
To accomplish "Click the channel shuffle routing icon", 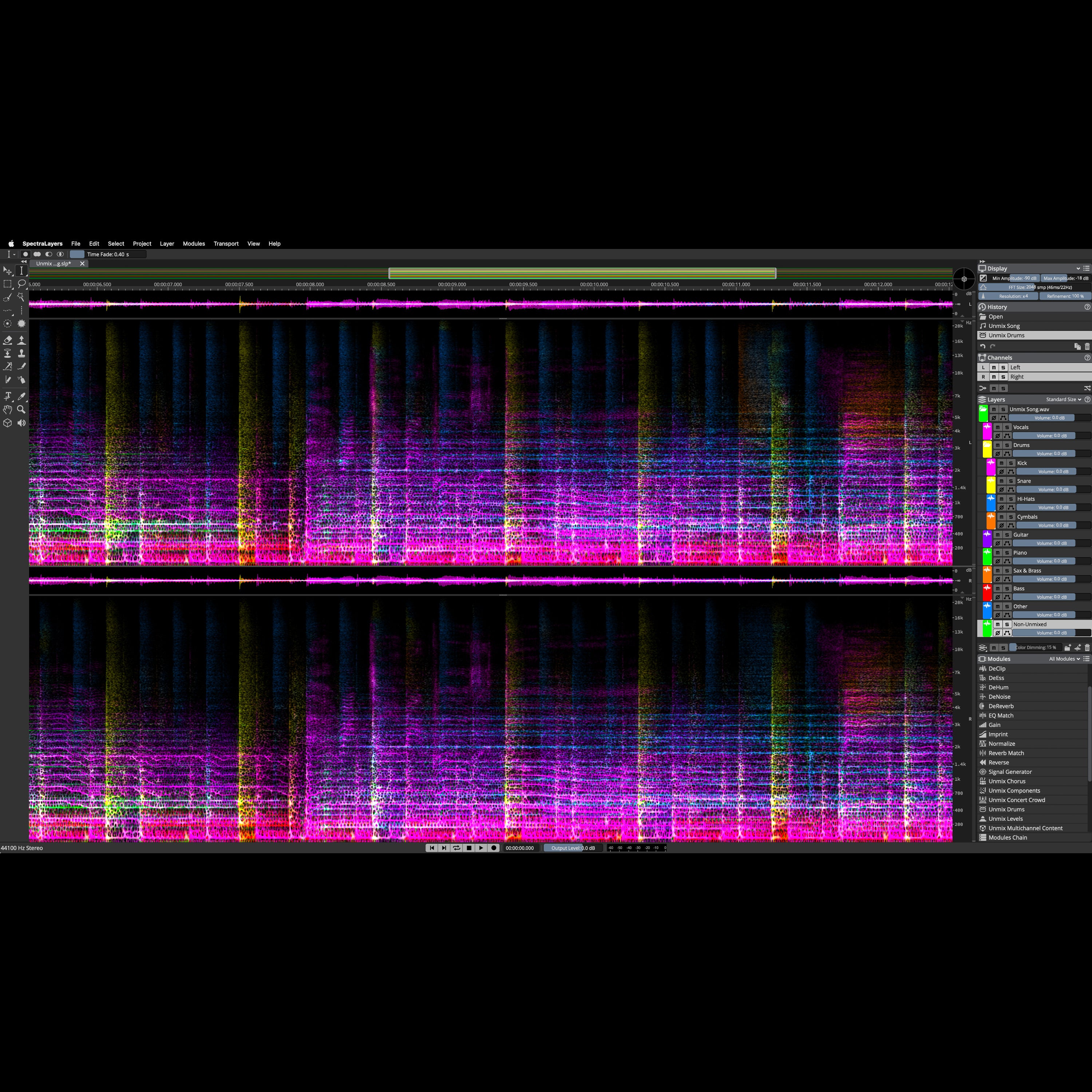I will pos(1087,388).
